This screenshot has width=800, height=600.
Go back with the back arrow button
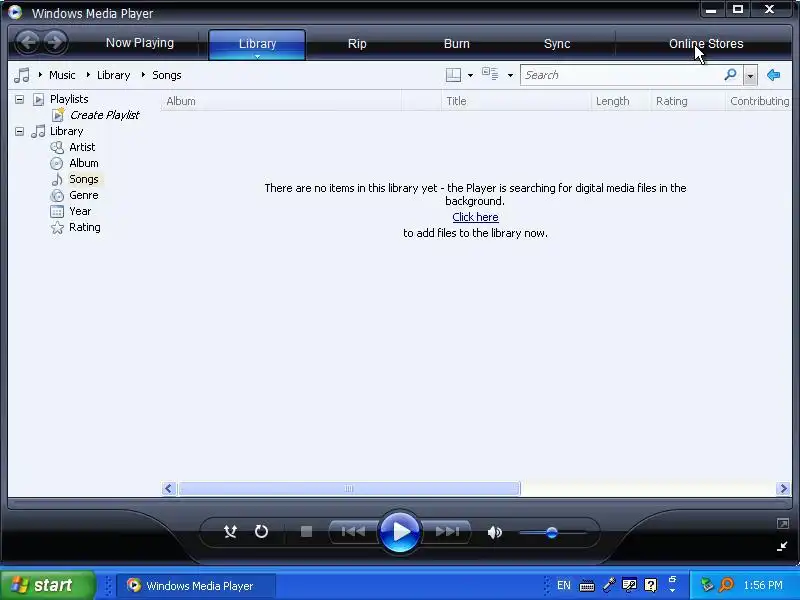pos(28,42)
